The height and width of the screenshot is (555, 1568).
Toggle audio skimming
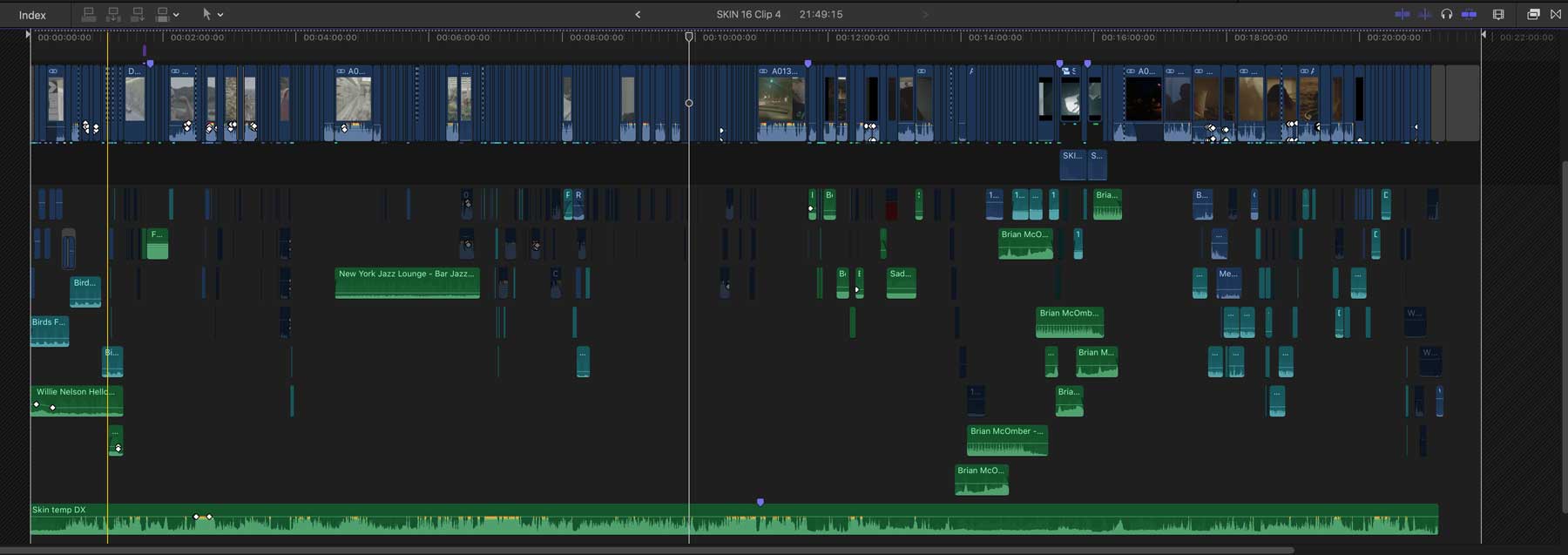[1425, 14]
